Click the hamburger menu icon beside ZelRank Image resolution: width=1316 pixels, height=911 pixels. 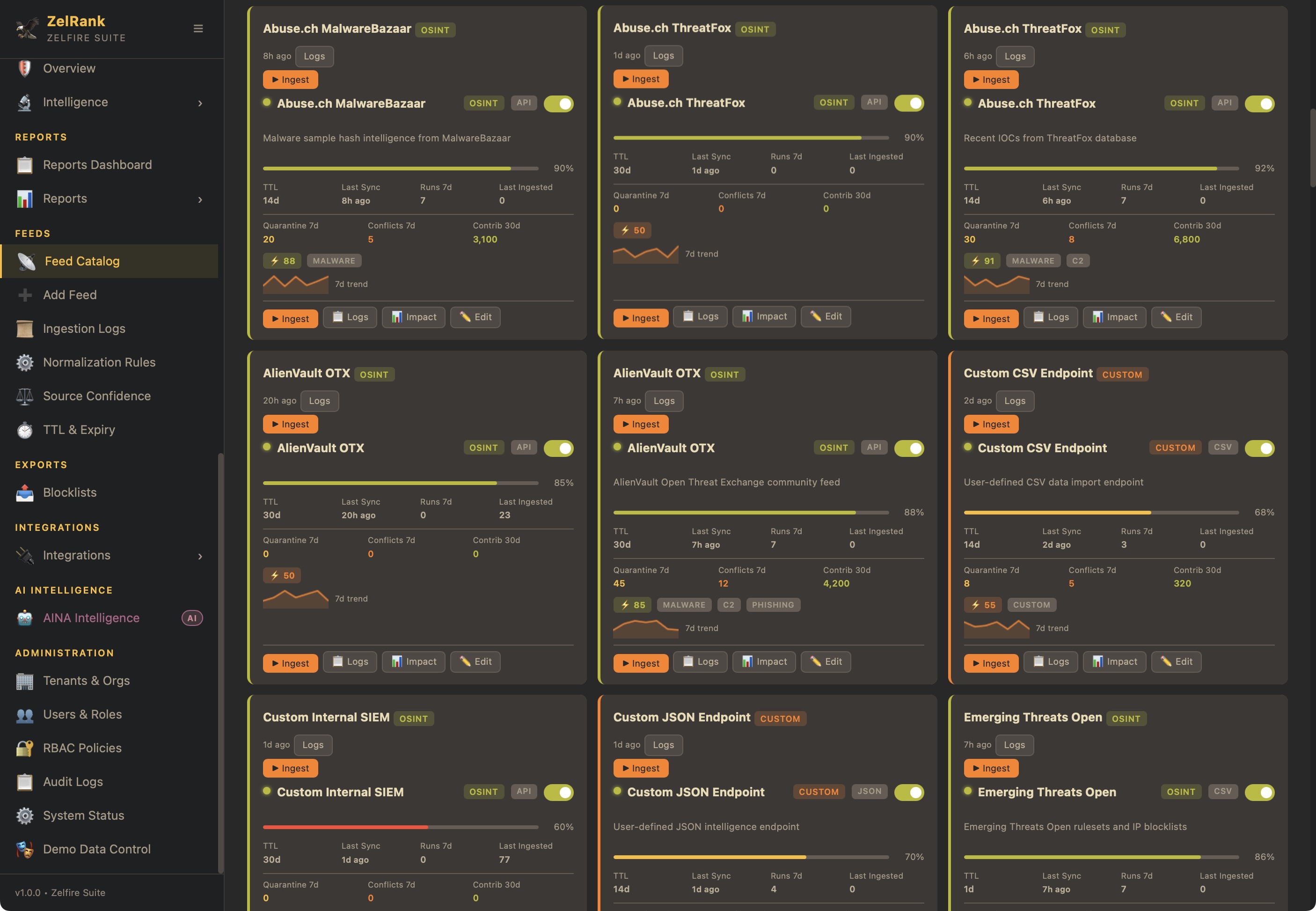coord(198,29)
